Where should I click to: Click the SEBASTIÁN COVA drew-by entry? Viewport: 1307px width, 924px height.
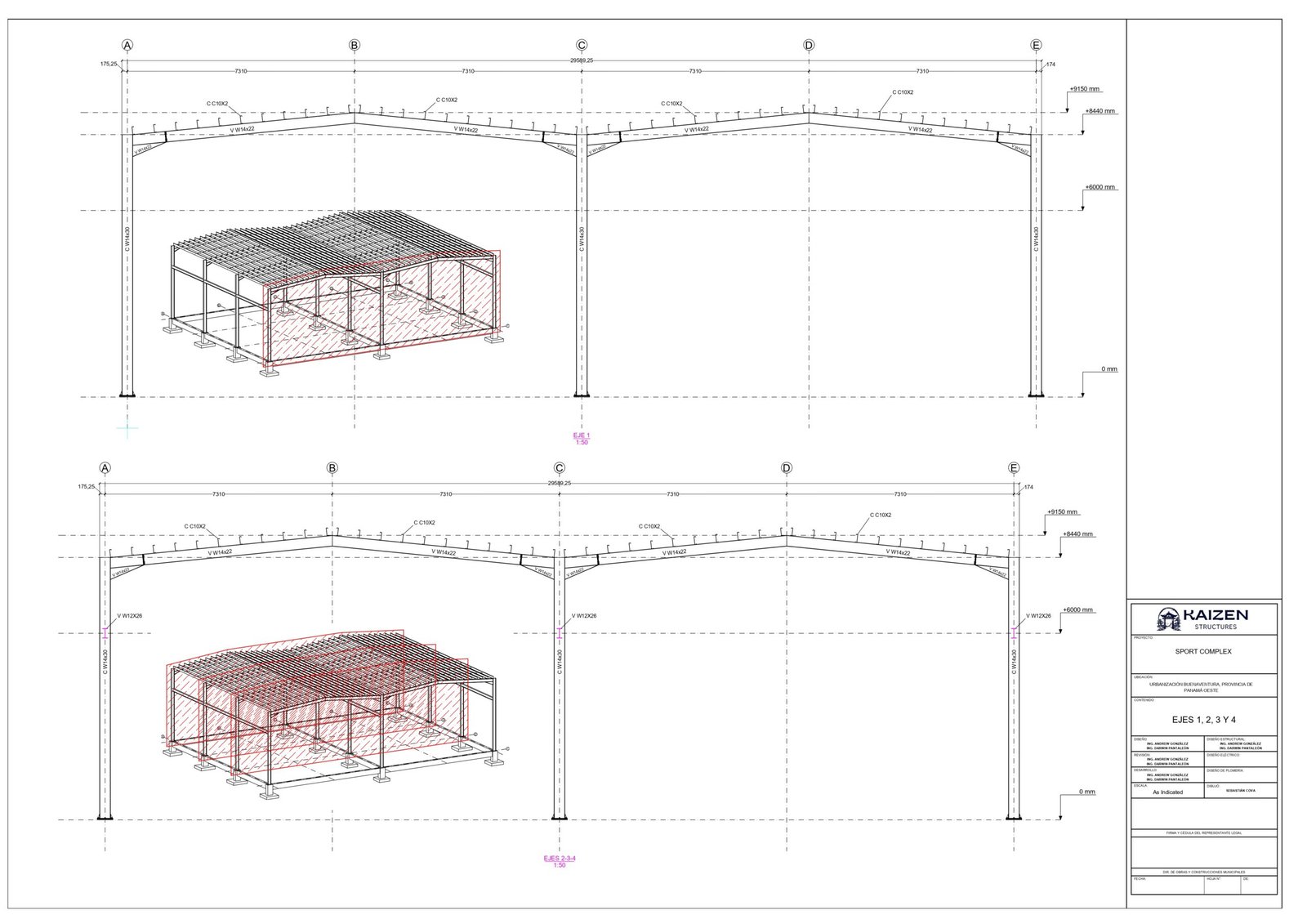pyautogui.click(x=1241, y=790)
